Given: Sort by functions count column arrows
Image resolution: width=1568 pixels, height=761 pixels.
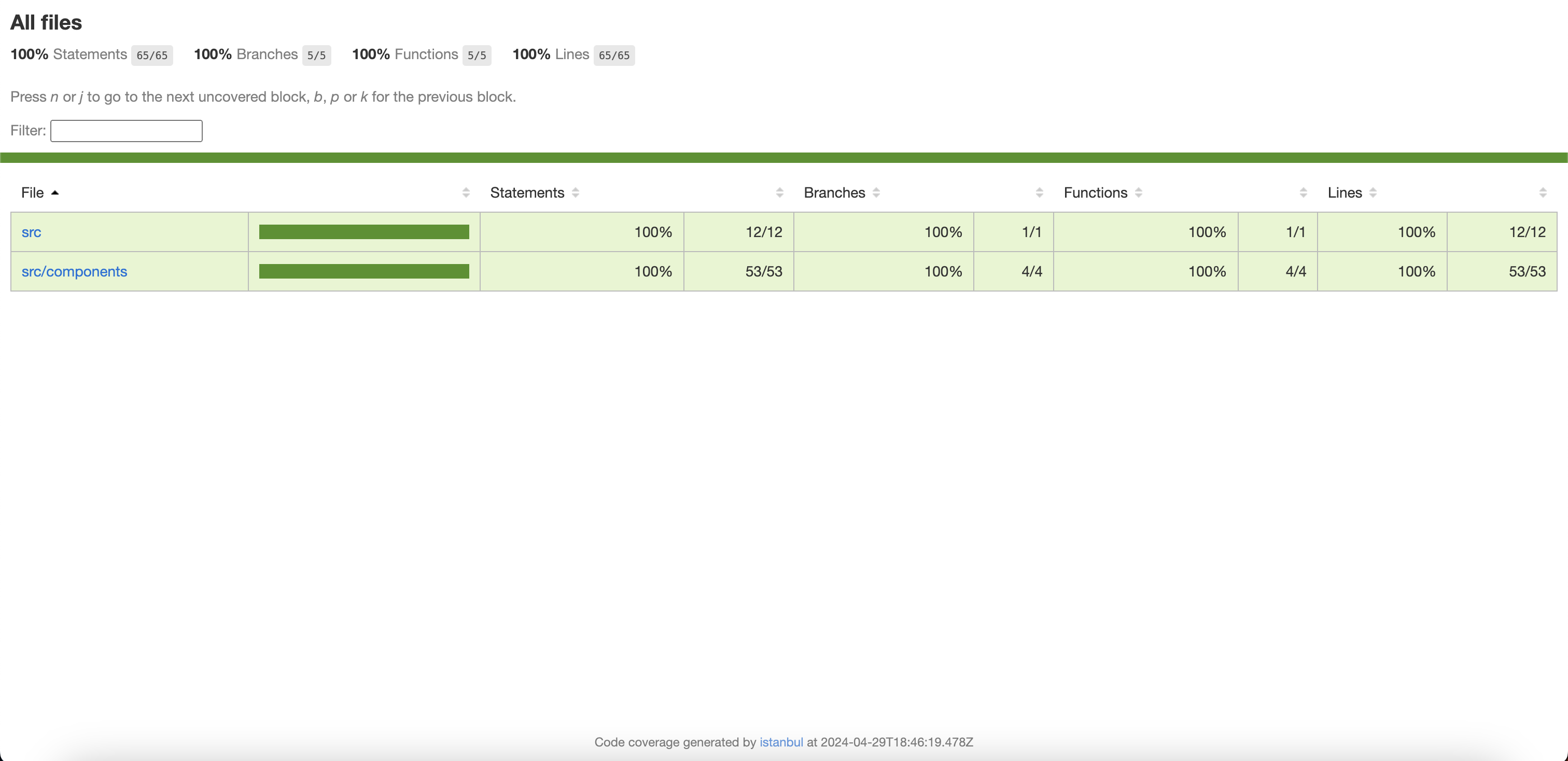Looking at the screenshot, I should click(1303, 192).
